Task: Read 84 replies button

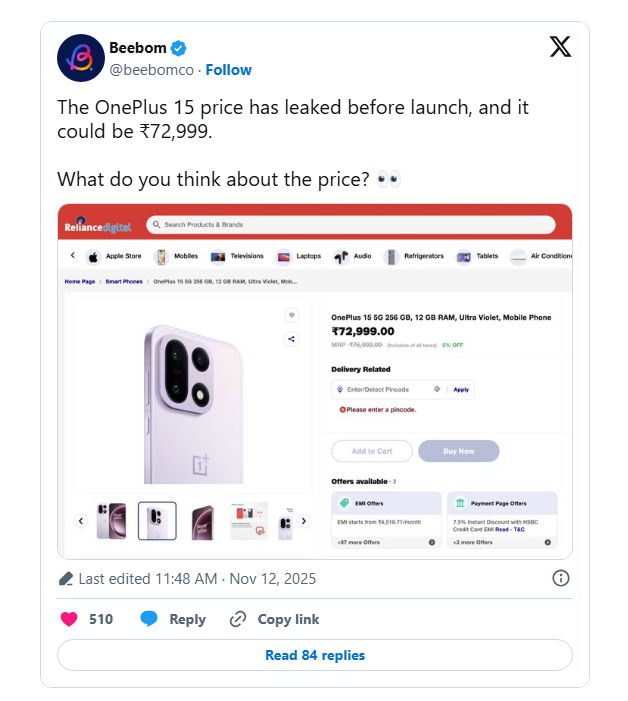Action: pos(314,655)
